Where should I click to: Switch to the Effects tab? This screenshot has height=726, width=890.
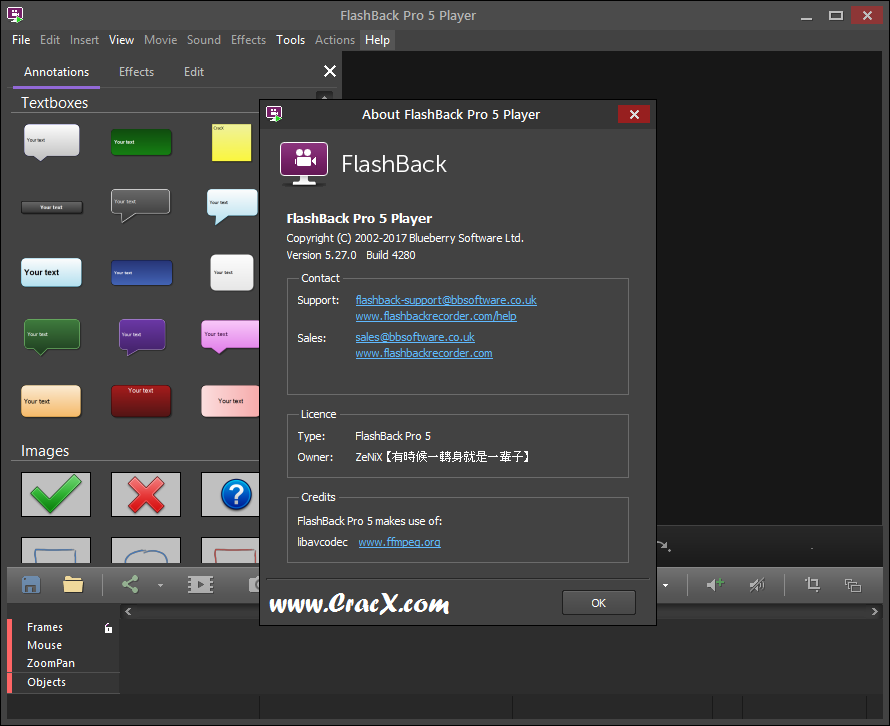click(x=136, y=72)
